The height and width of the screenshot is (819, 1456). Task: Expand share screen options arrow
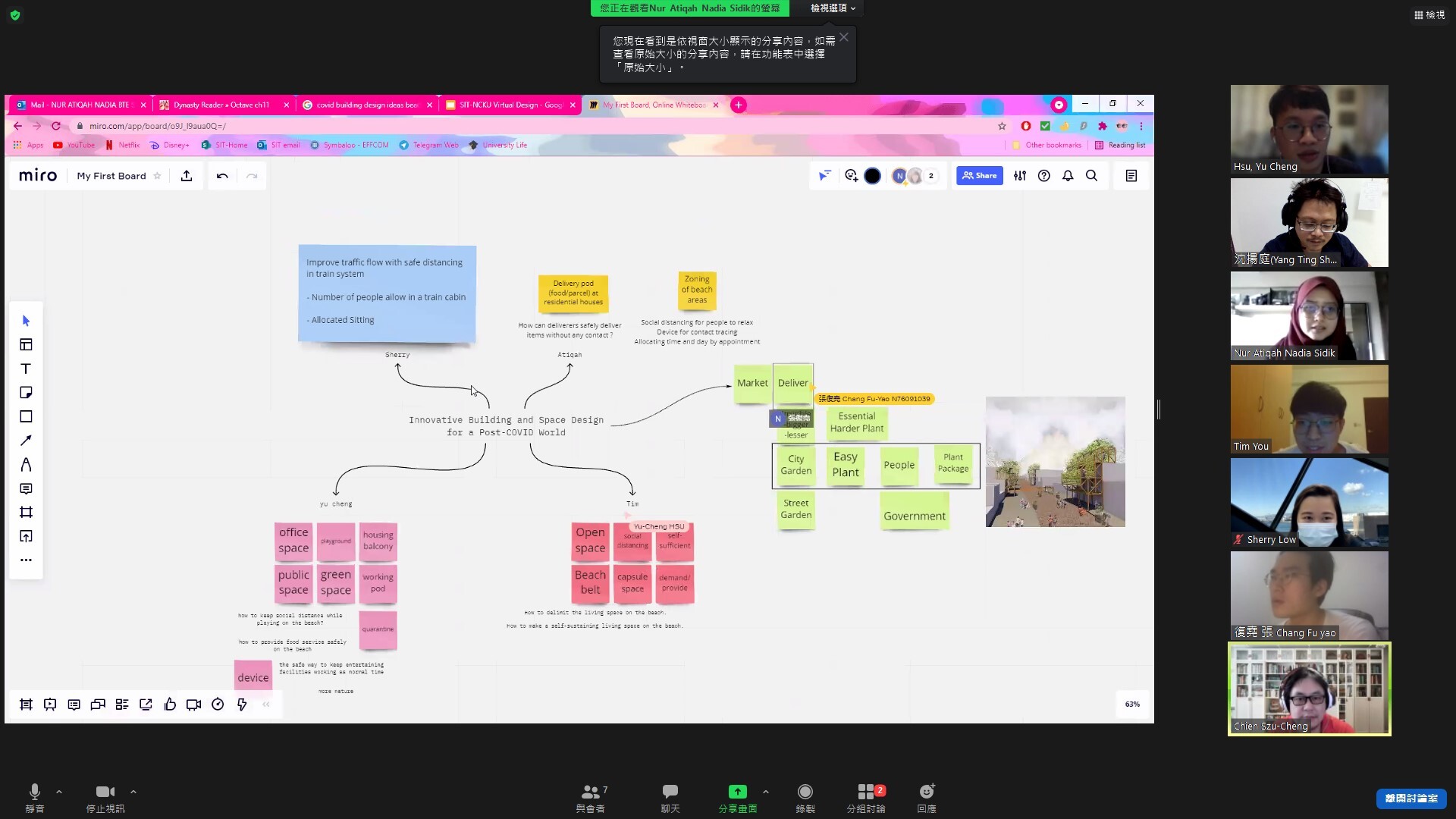pyautogui.click(x=766, y=792)
